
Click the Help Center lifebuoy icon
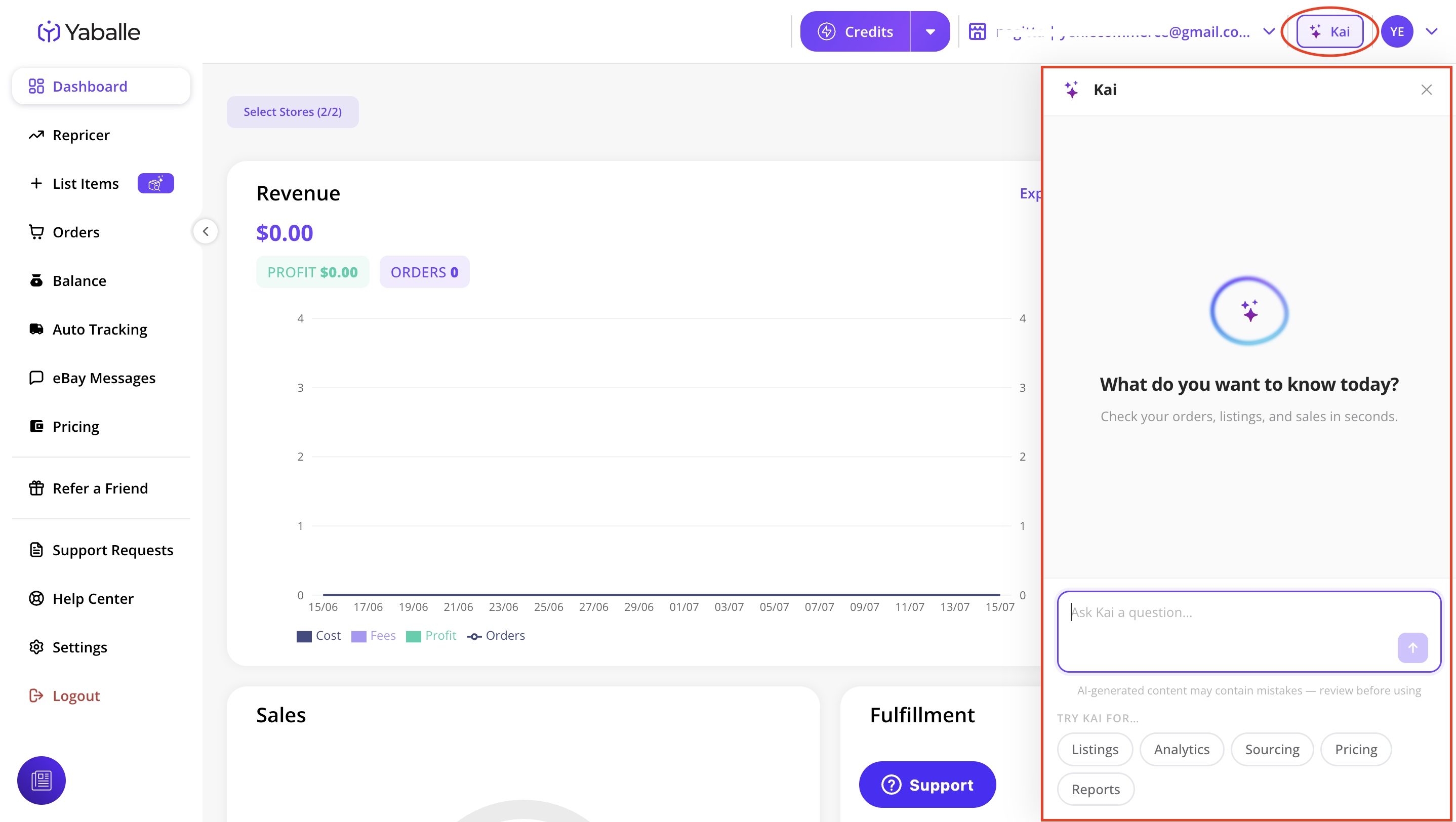pyautogui.click(x=36, y=598)
